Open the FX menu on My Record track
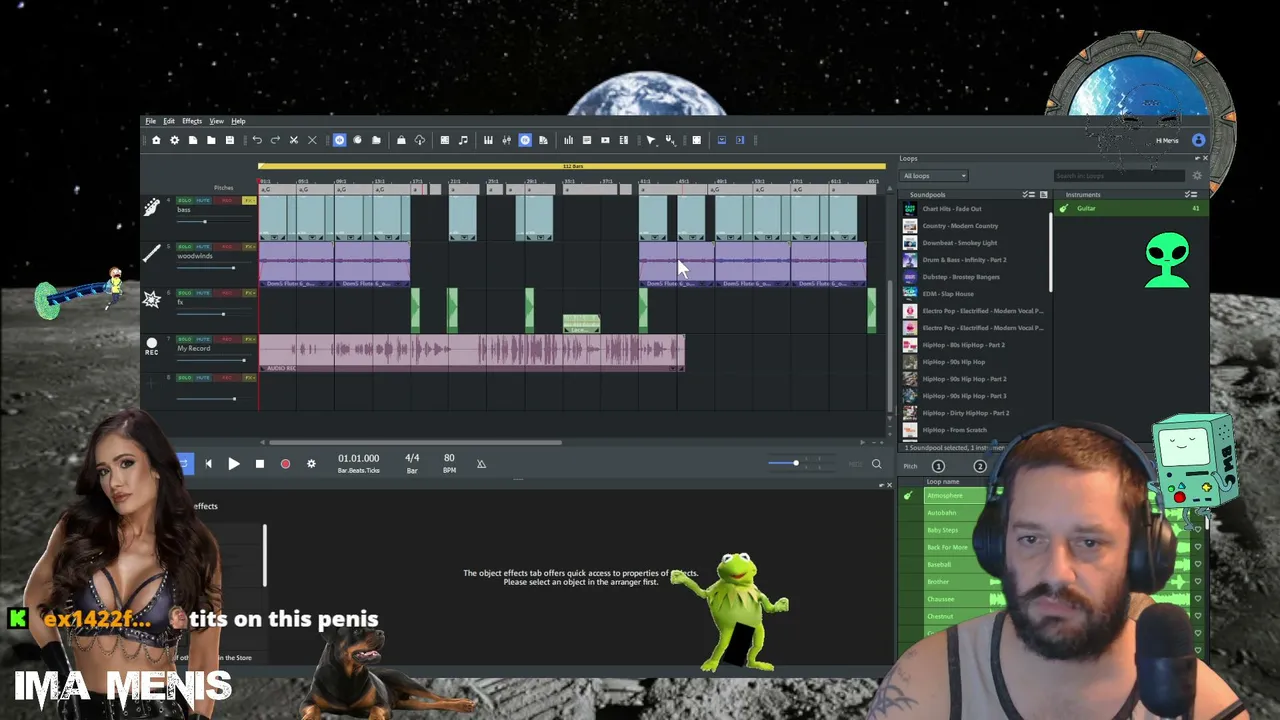 tap(249, 339)
